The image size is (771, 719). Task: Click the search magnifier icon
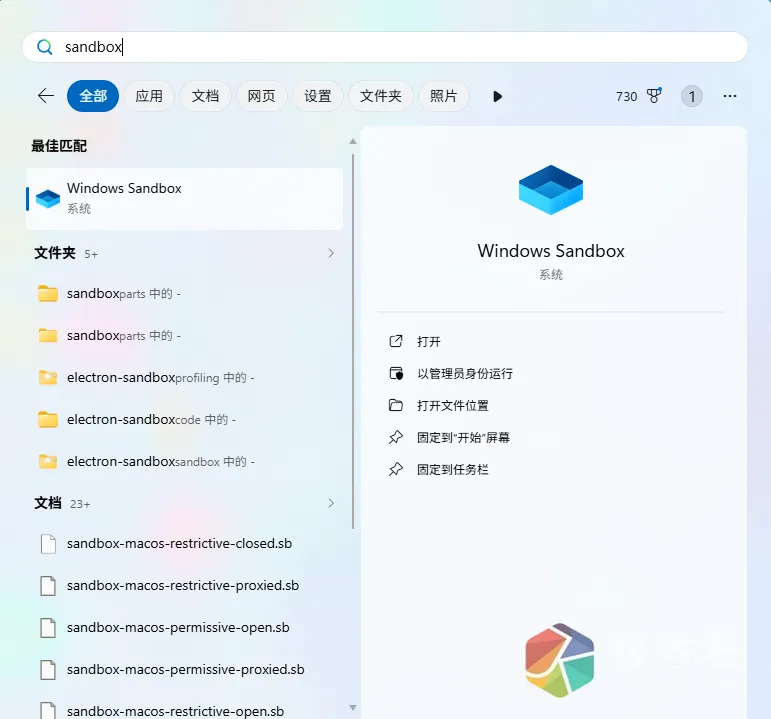(x=44, y=47)
